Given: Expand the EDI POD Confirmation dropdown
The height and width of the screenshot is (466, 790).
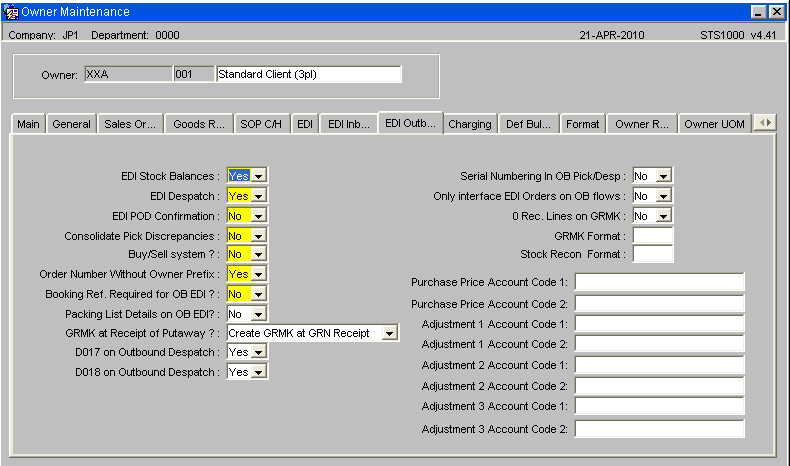Looking at the screenshot, I should (x=259, y=216).
